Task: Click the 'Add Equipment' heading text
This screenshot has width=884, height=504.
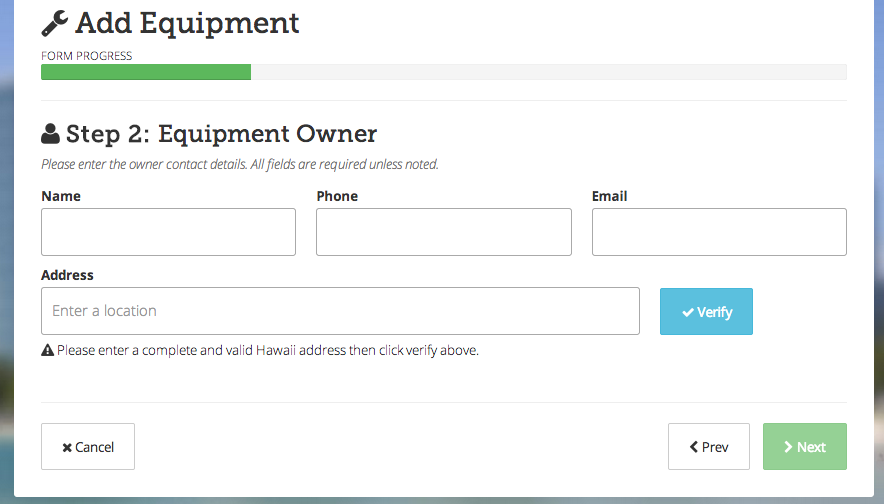Action: 187,24
